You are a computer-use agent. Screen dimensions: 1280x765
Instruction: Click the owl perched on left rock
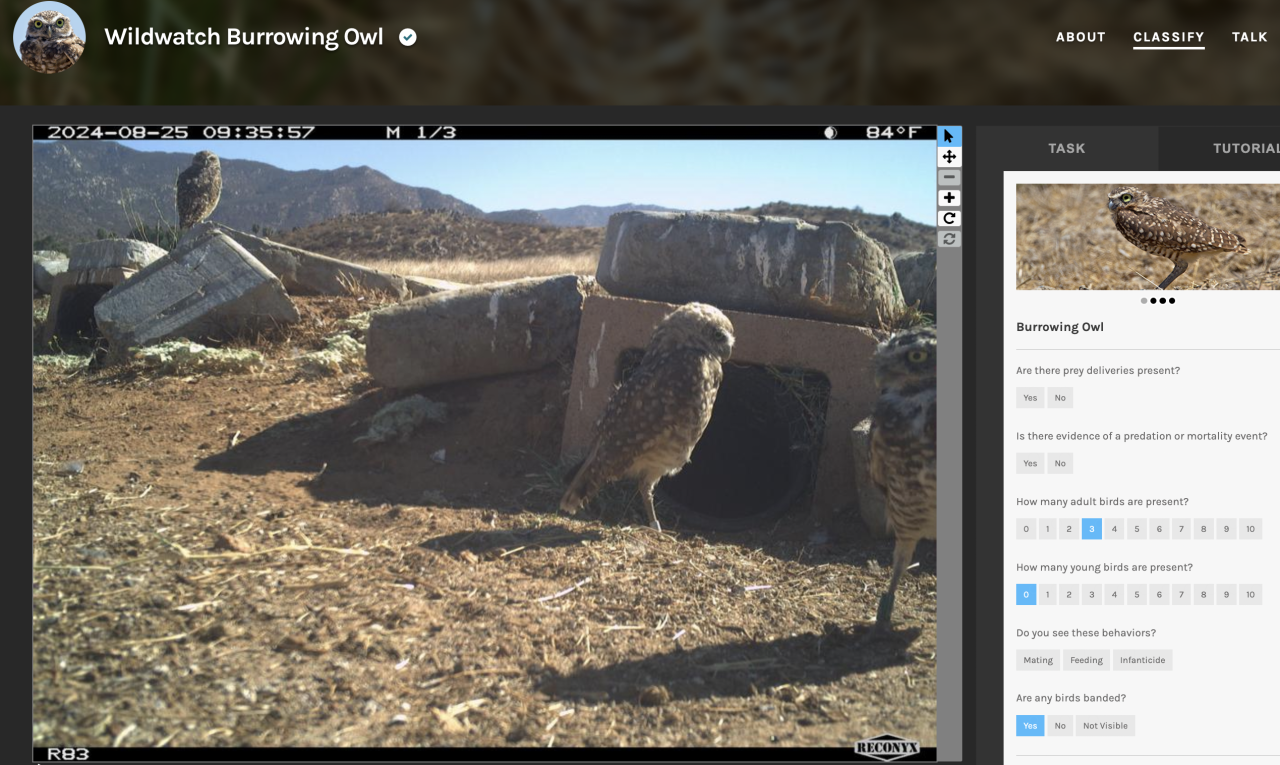[x=198, y=188]
